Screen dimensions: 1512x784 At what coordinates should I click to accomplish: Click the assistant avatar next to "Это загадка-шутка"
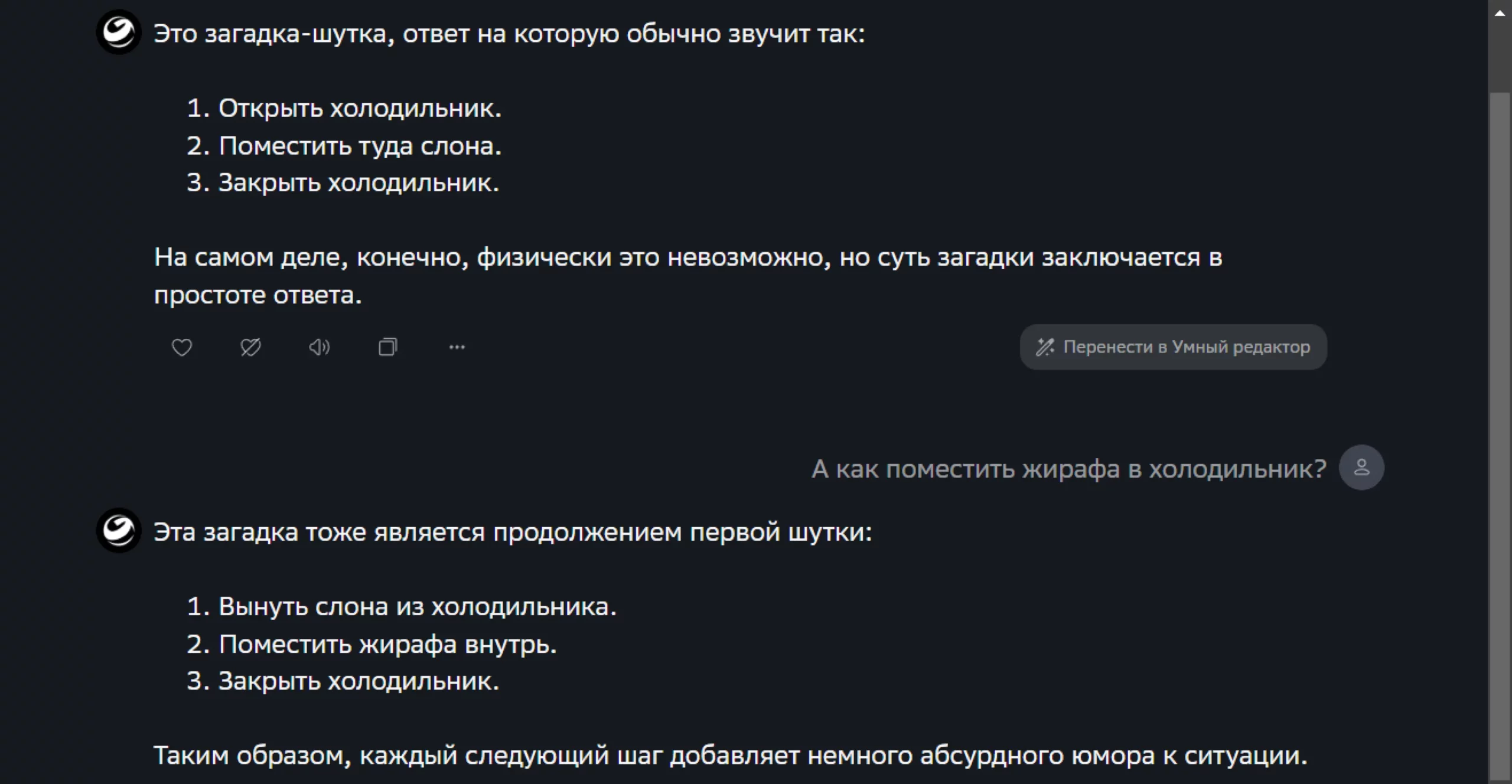tap(119, 32)
